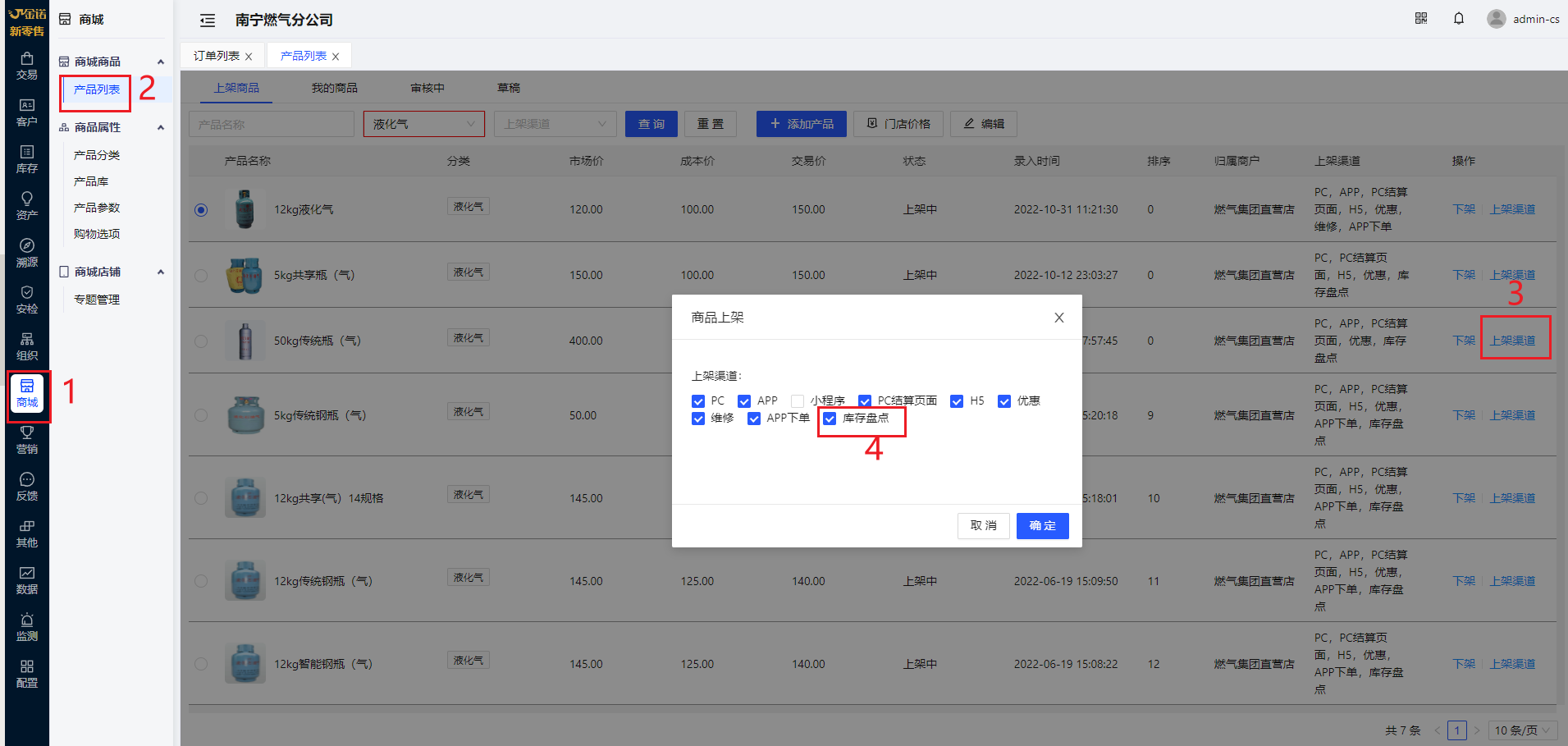Check the 小程序 channel checkbox
This screenshot has height=746, width=1568.
tap(798, 401)
